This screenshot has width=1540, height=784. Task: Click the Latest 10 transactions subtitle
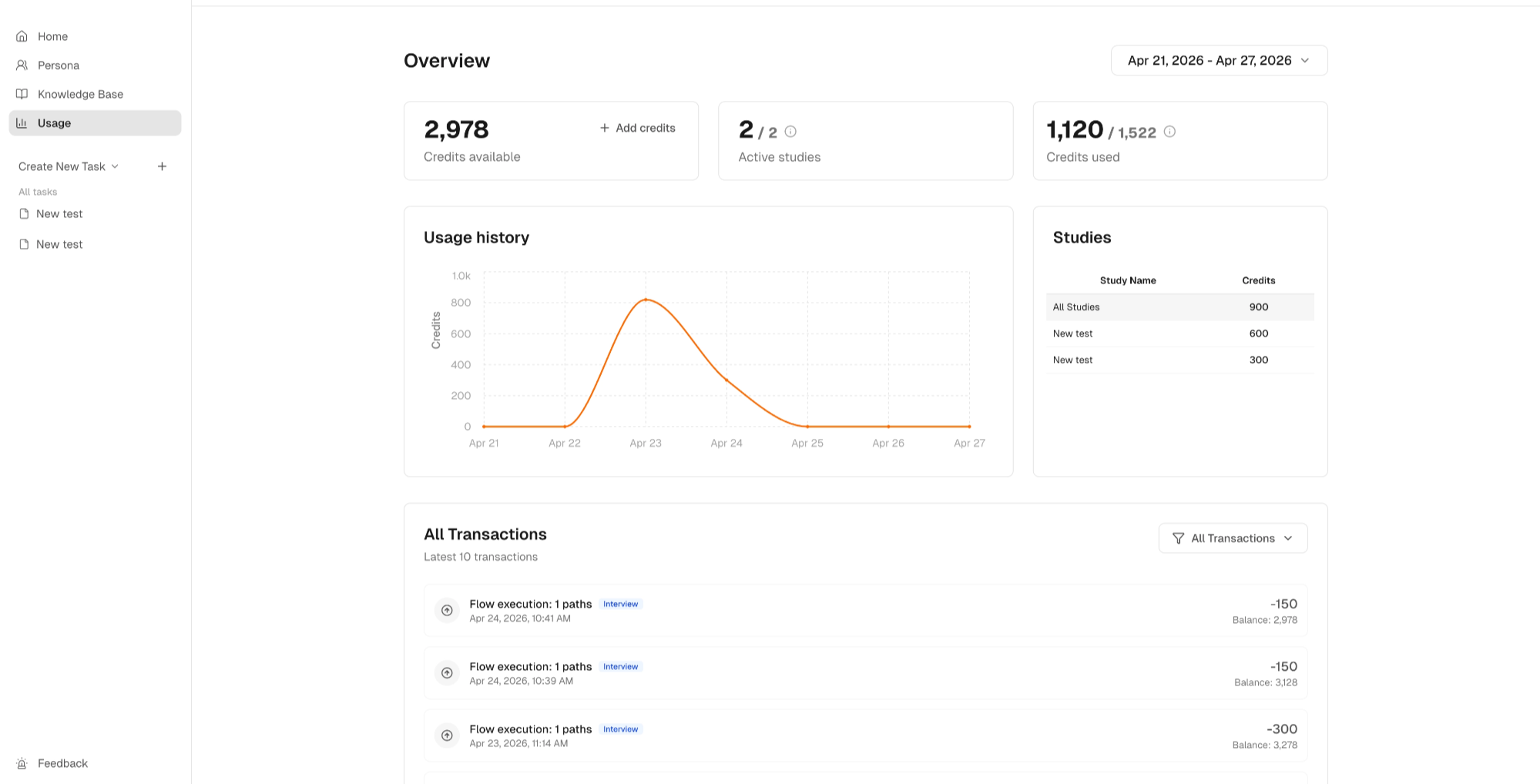(481, 557)
